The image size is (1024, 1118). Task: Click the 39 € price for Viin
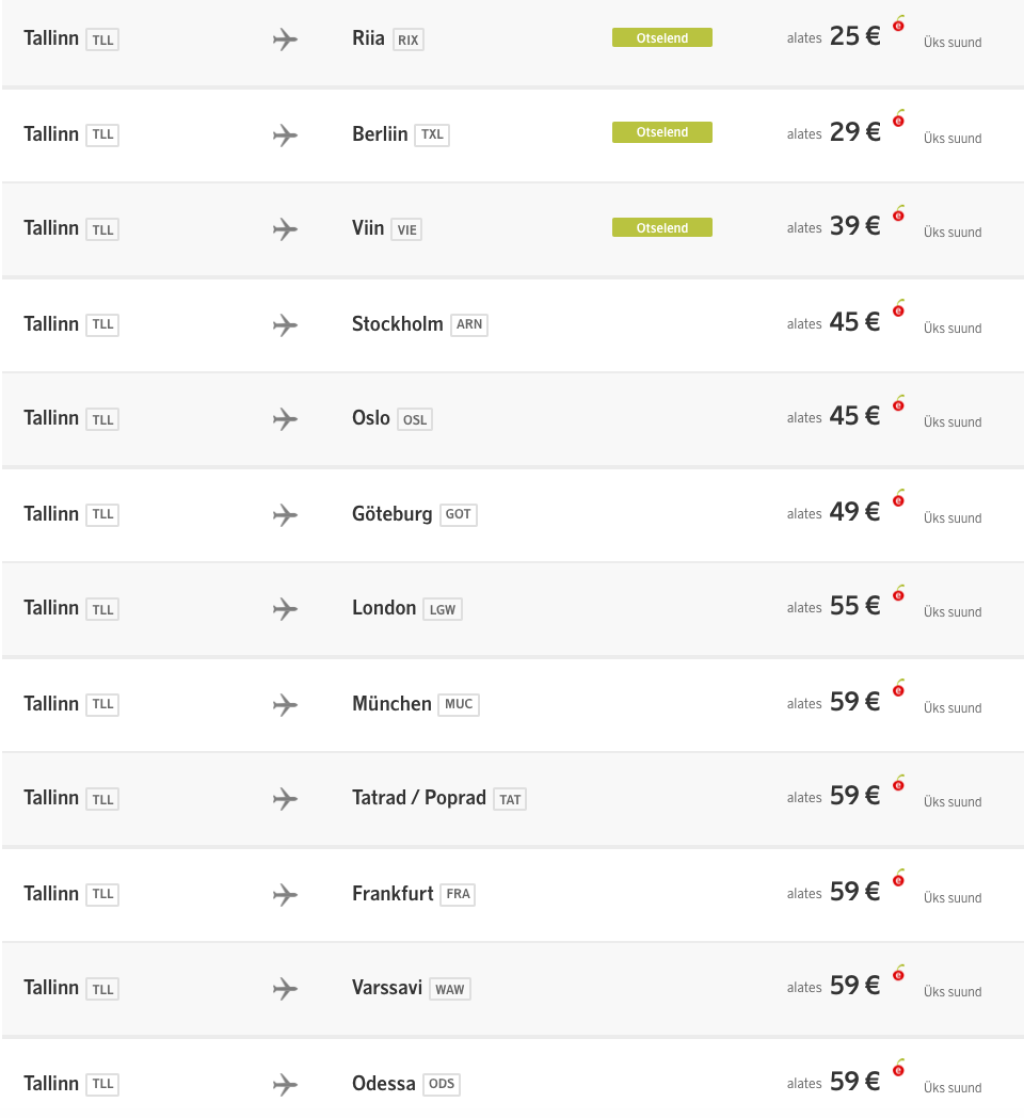tap(854, 227)
